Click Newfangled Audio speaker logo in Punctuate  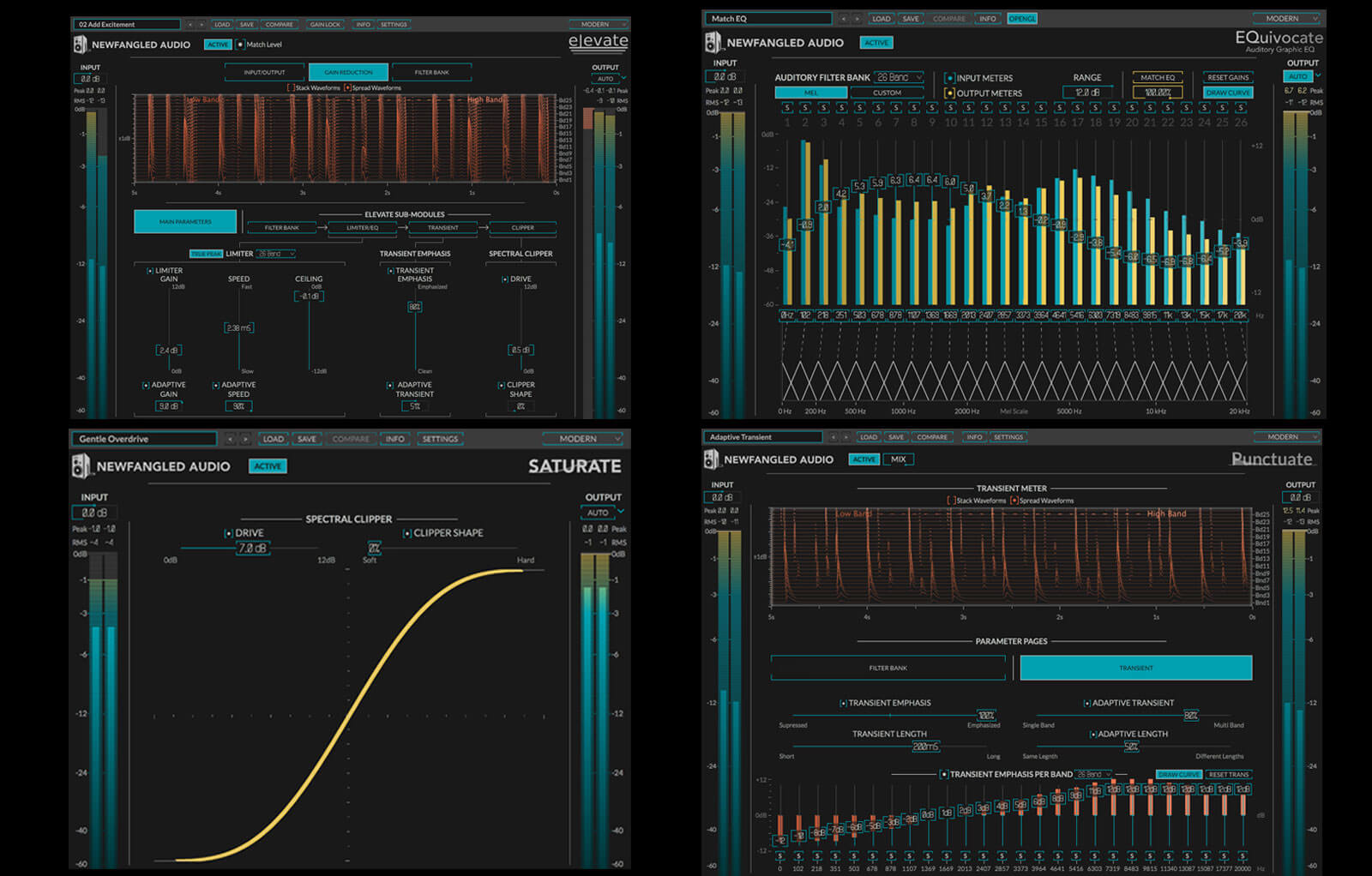tap(712, 459)
